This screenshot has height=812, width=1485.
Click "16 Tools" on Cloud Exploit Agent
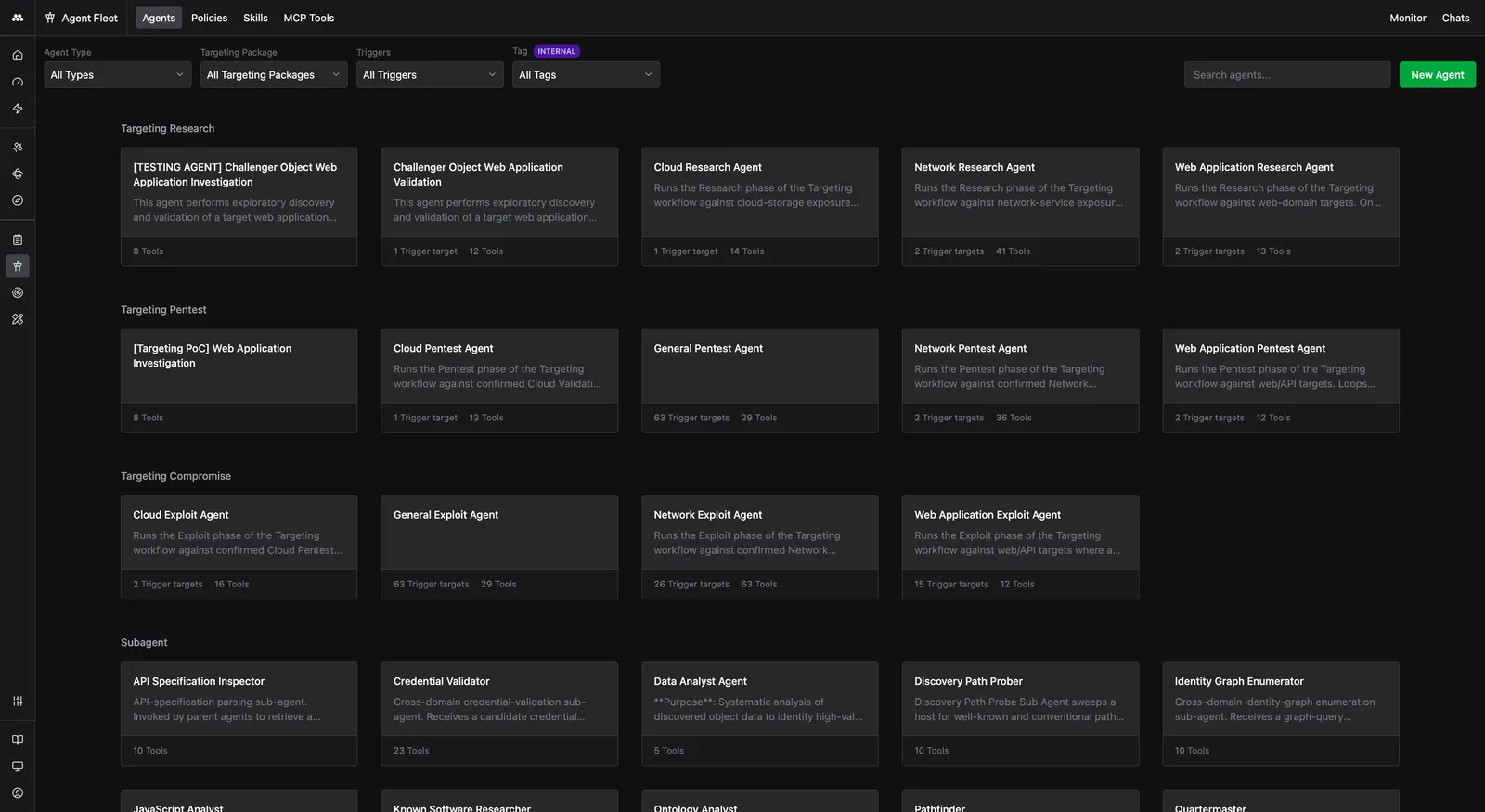[x=231, y=585]
